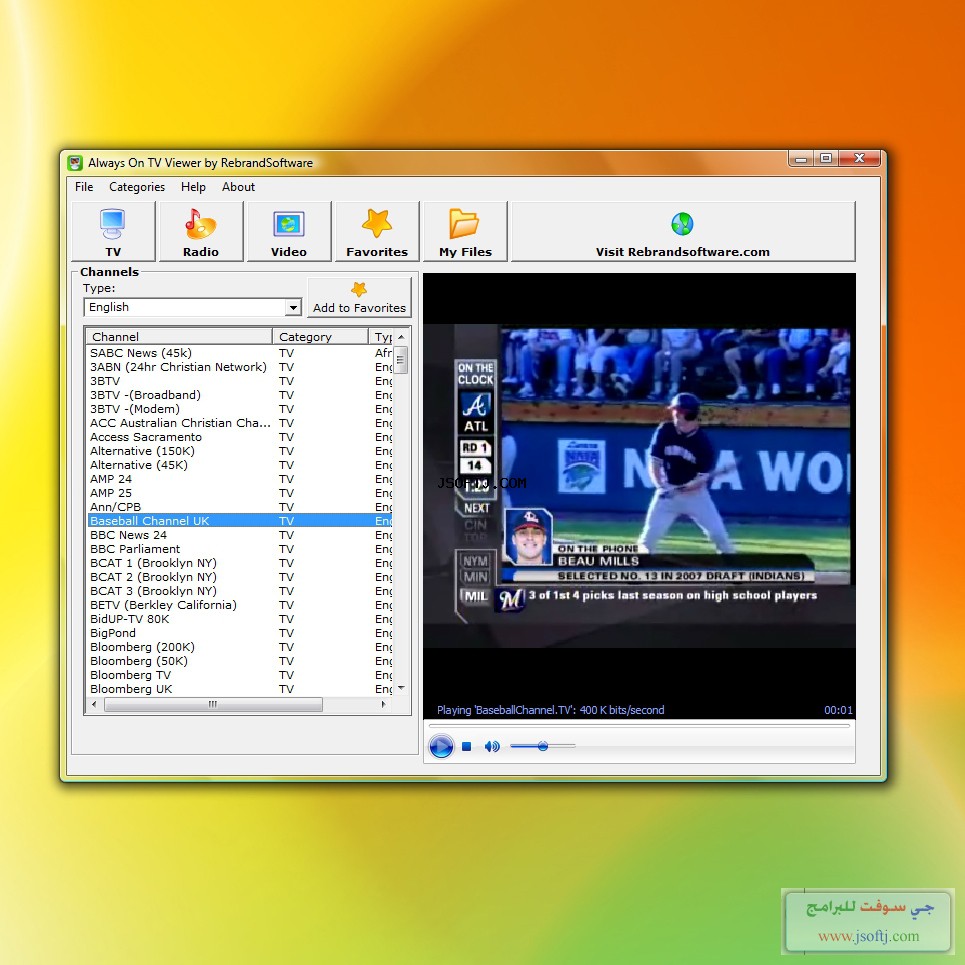Open the File menu
The height and width of the screenshot is (965, 965).
(x=84, y=187)
